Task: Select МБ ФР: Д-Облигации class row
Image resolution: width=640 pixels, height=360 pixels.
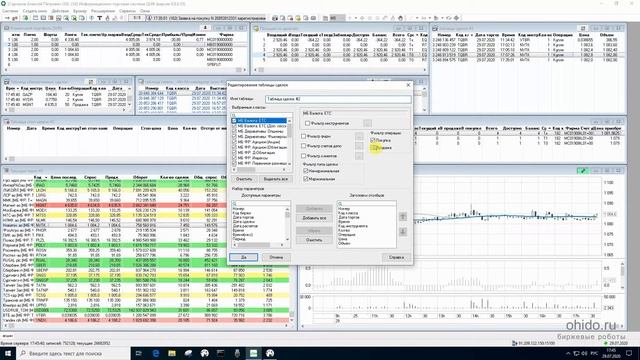Action: tap(256, 153)
